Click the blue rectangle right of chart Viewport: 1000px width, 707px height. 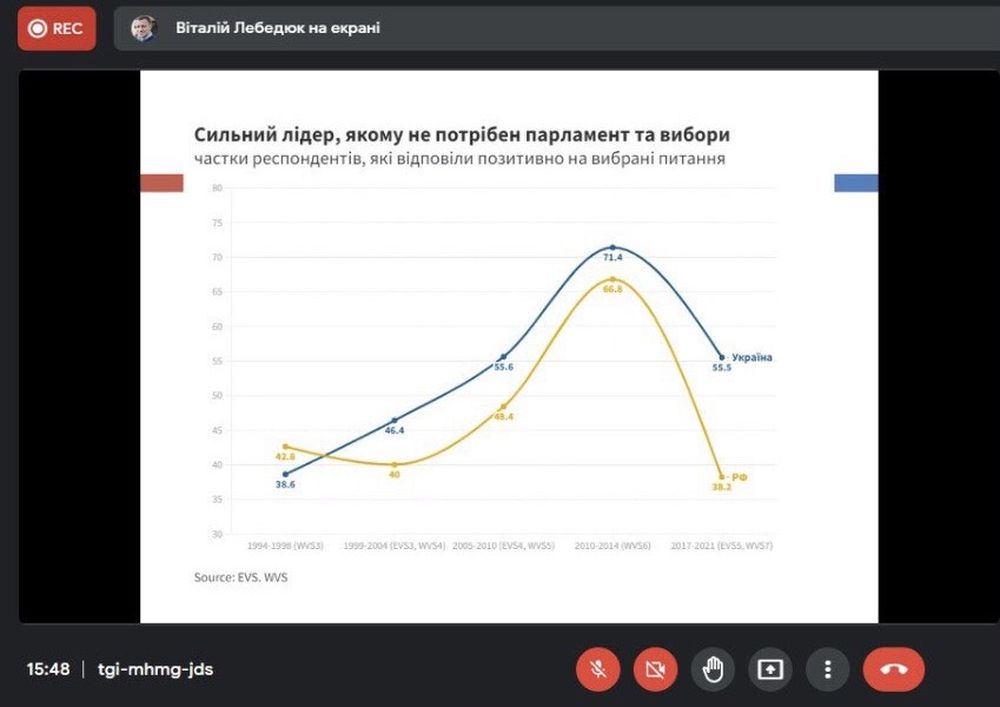click(856, 183)
